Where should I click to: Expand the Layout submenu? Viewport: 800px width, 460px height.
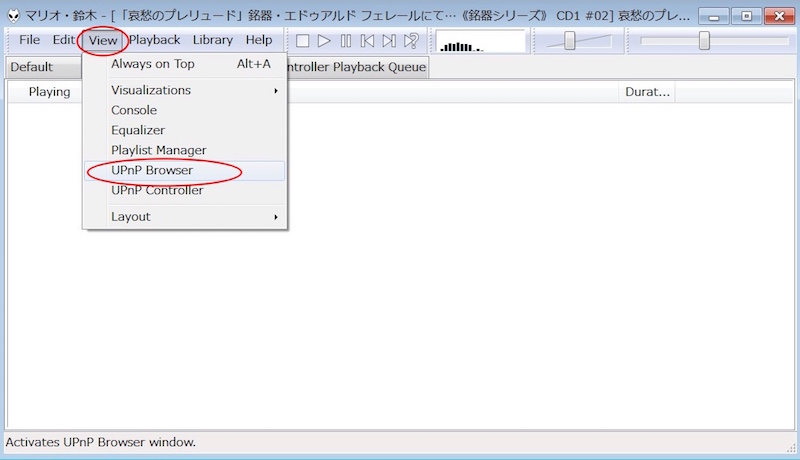[x=185, y=217]
